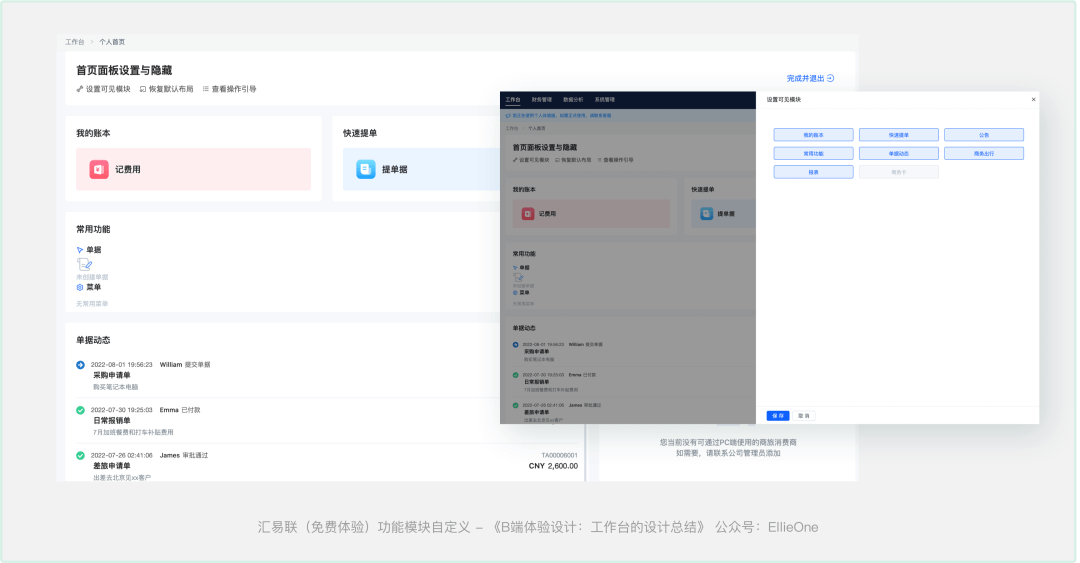Open the 系统管理 tab in the dark nav bar
Screen dimensions: 1080x563
(605, 100)
